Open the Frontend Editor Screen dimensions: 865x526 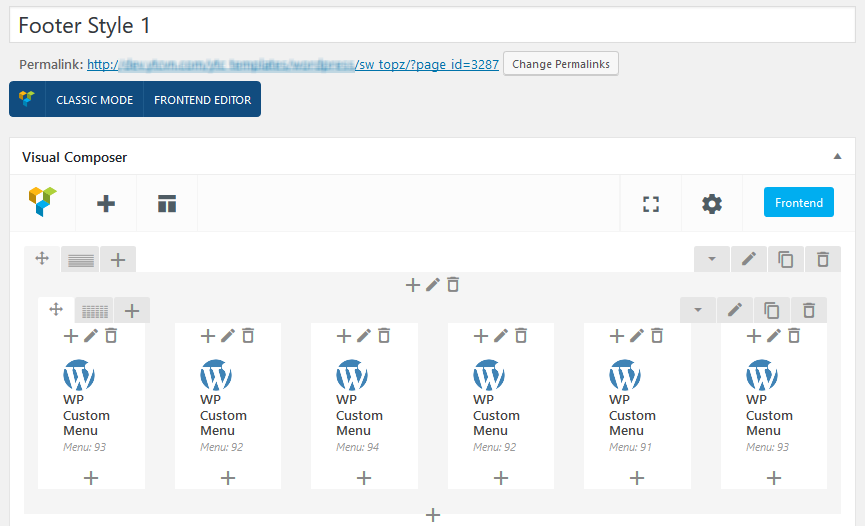coord(202,99)
